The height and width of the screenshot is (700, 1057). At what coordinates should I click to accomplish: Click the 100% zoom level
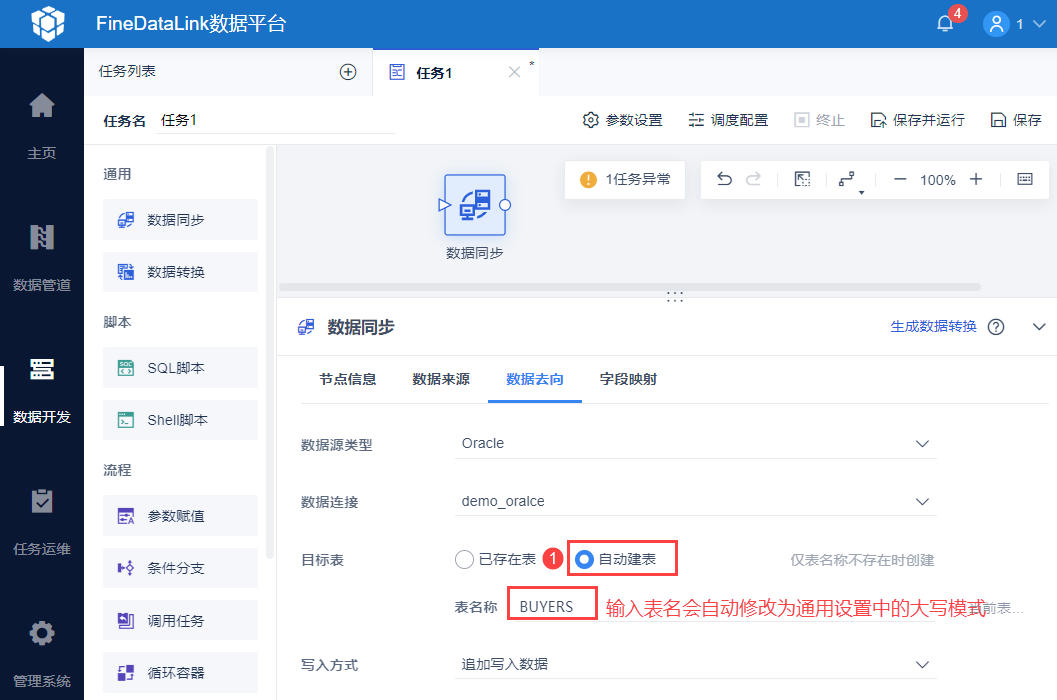click(938, 180)
